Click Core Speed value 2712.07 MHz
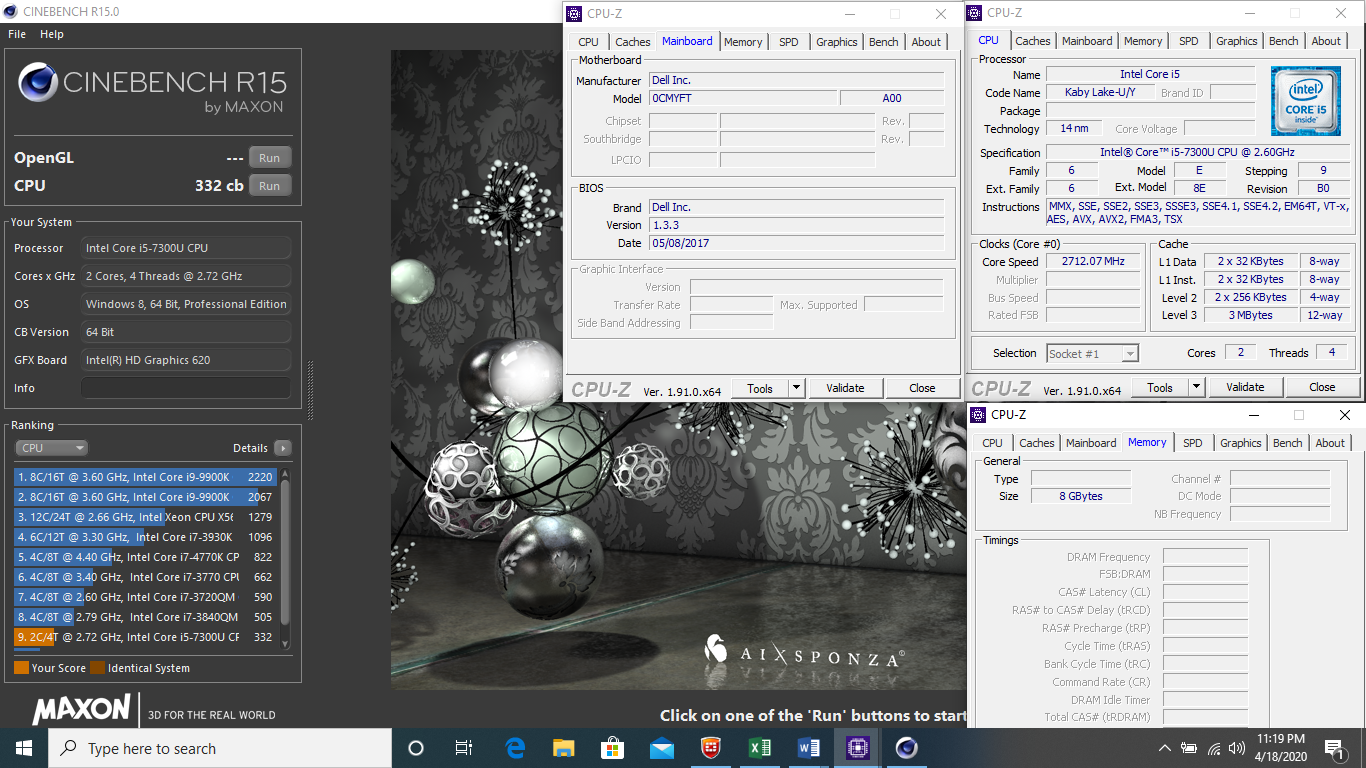This screenshot has width=1366, height=768. (x=1093, y=262)
